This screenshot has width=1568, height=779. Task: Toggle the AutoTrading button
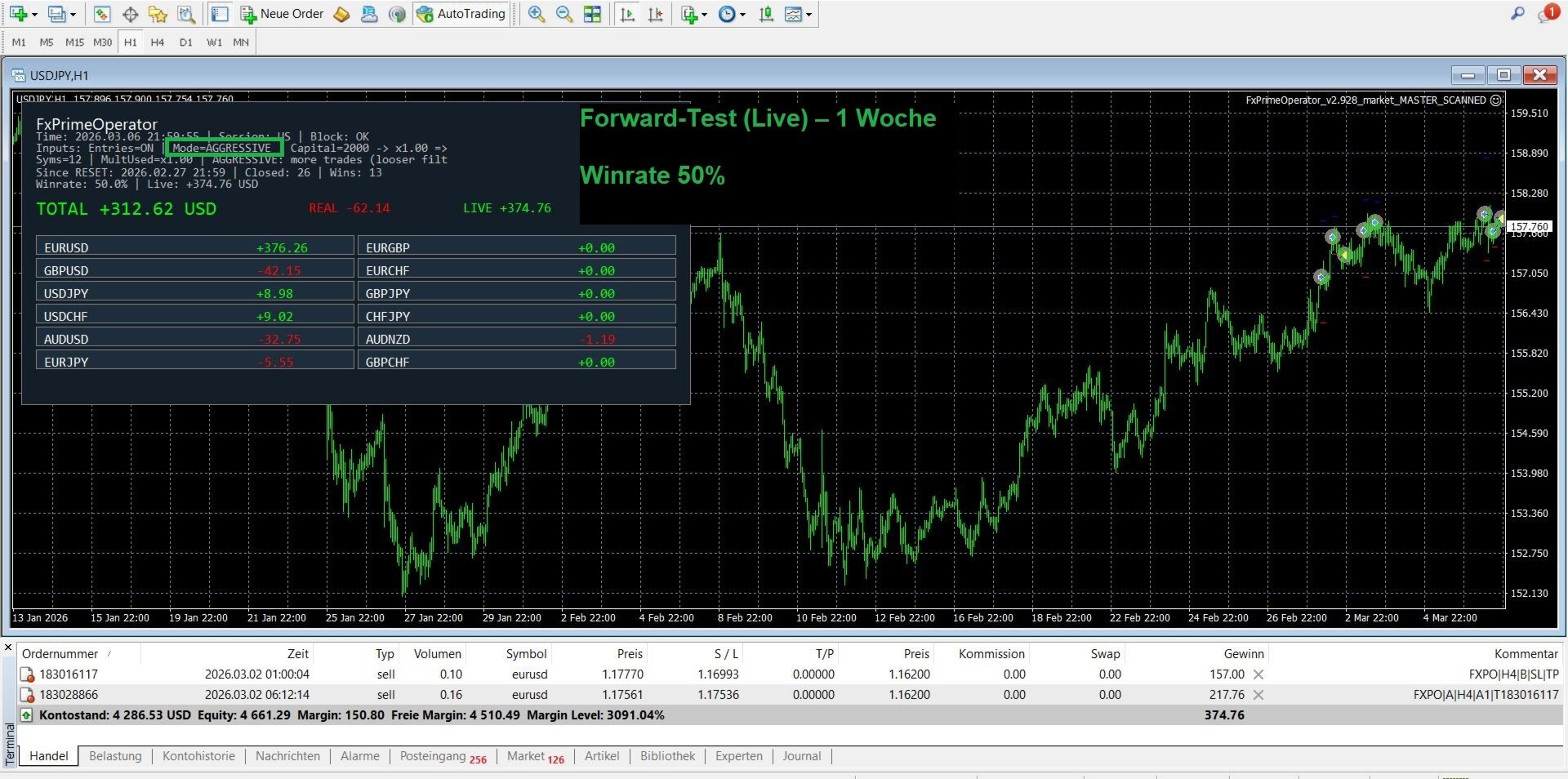click(x=461, y=14)
